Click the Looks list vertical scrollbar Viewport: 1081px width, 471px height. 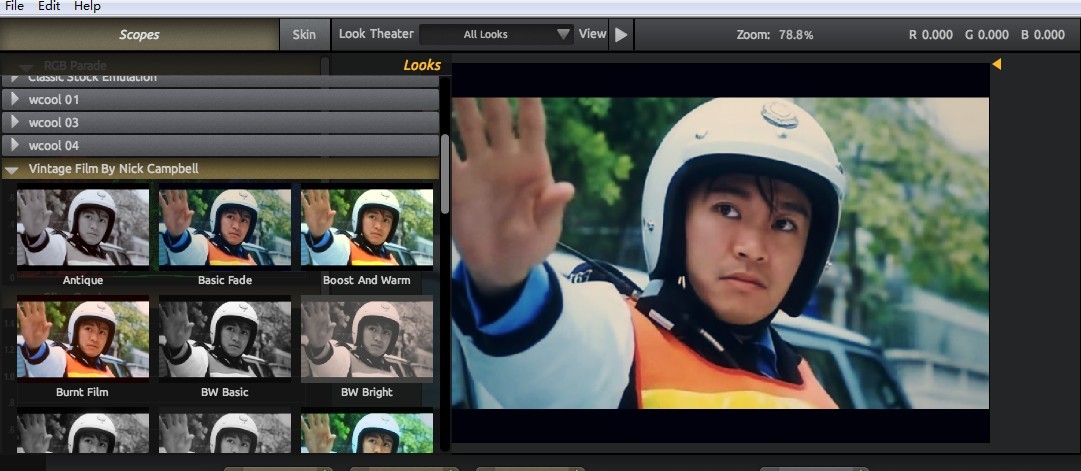(445, 174)
